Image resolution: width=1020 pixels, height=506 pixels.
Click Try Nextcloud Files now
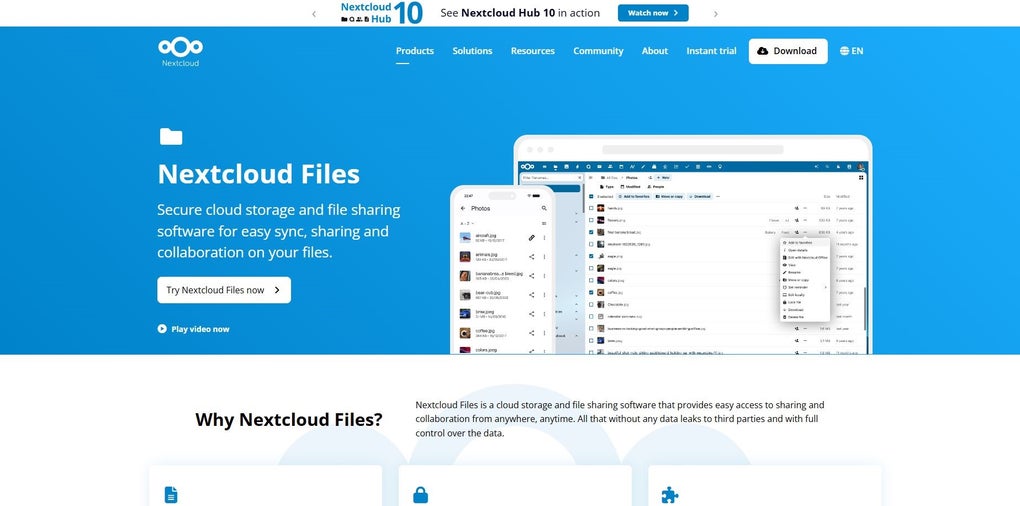[x=224, y=290]
